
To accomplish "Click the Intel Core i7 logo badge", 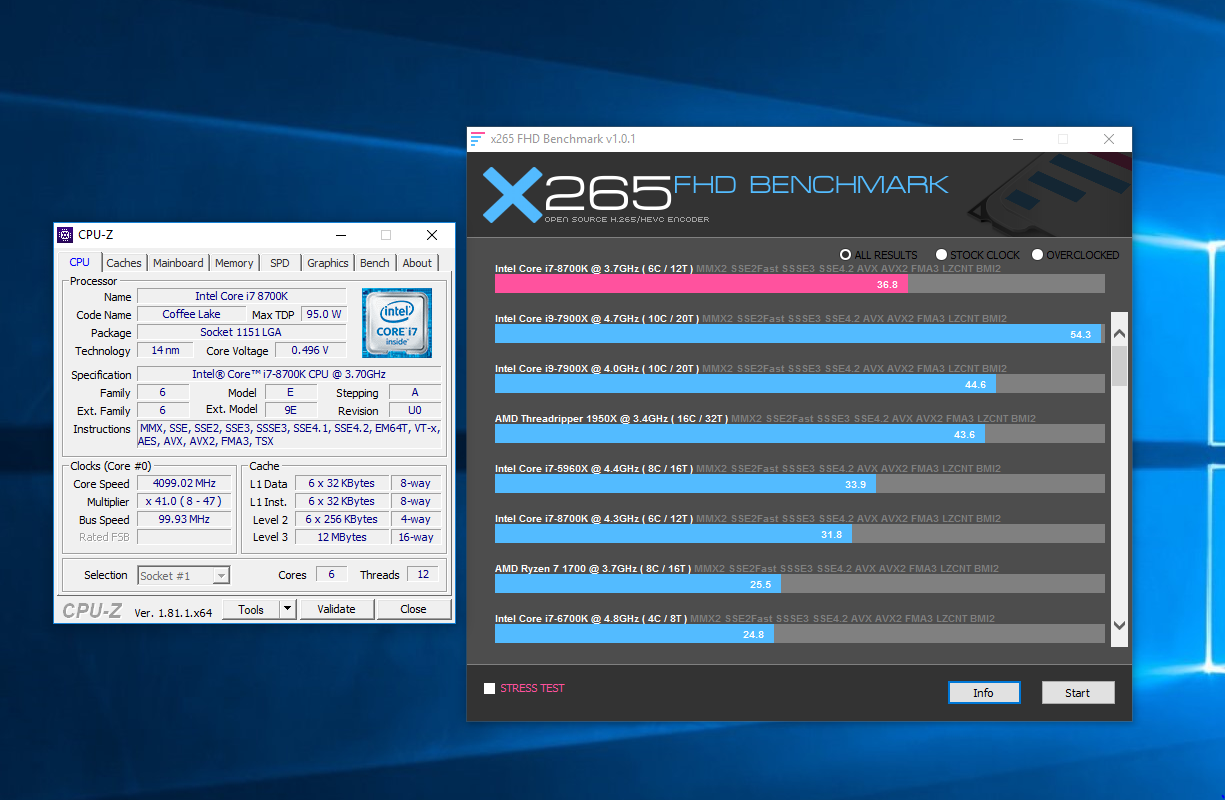I will [x=397, y=323].
